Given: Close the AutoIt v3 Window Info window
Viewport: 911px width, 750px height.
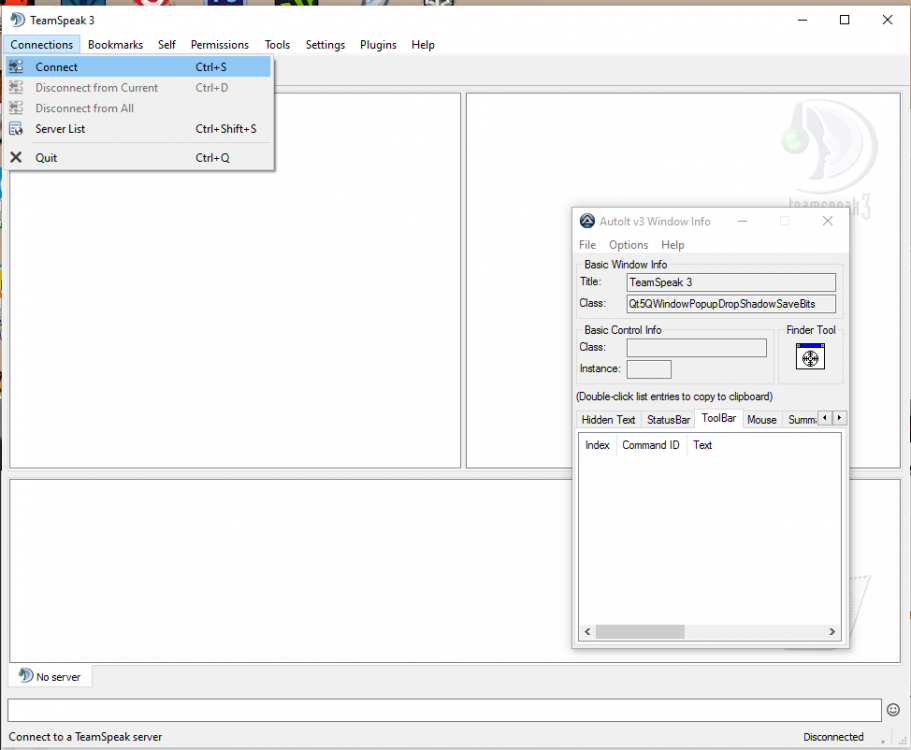Looking at the screenshot, I should click(x=827, y=221).
